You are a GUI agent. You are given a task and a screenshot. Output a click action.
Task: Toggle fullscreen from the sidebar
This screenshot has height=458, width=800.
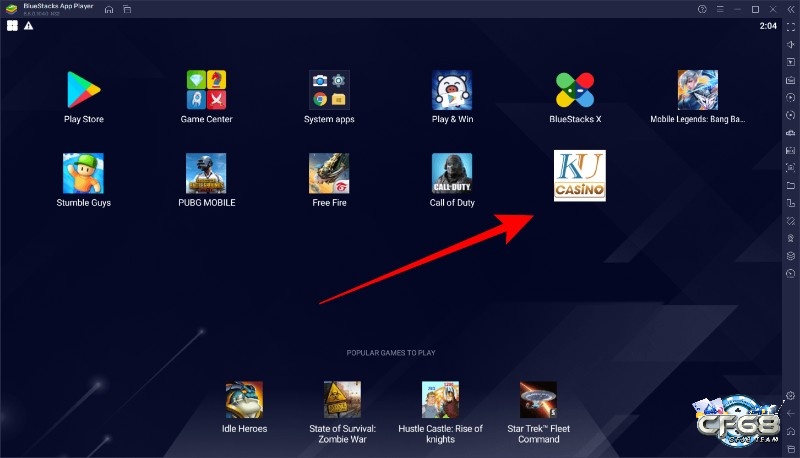791,27
